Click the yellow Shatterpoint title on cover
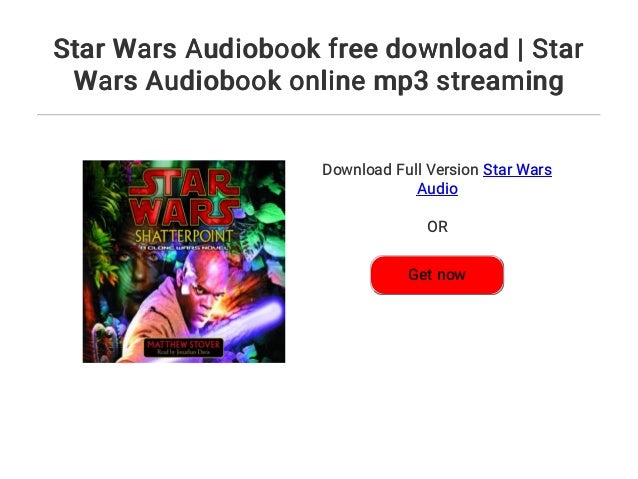 (x=184, y=236)
